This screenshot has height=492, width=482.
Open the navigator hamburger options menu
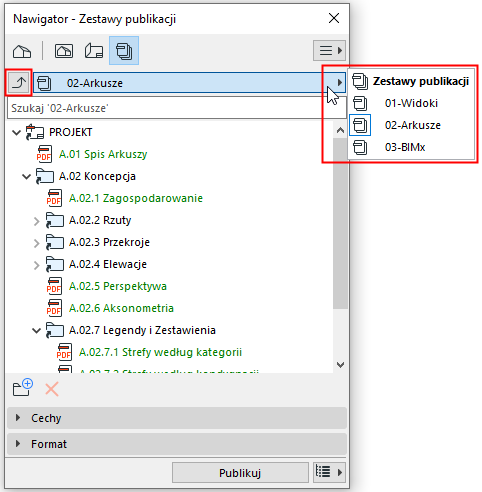click(329, 51)
